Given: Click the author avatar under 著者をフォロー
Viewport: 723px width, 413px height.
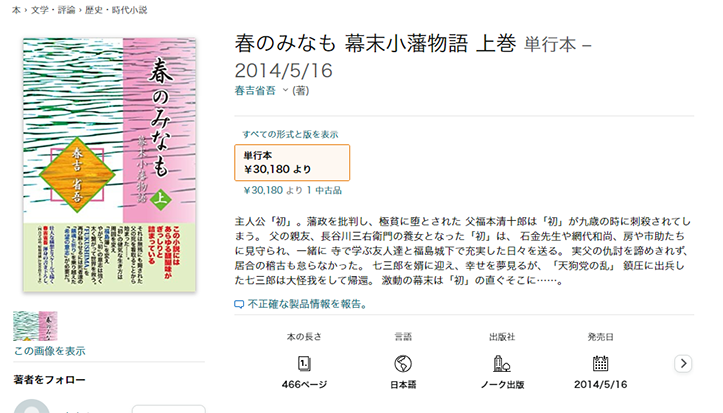Looking at the screenshot, I should click(31, 407).
